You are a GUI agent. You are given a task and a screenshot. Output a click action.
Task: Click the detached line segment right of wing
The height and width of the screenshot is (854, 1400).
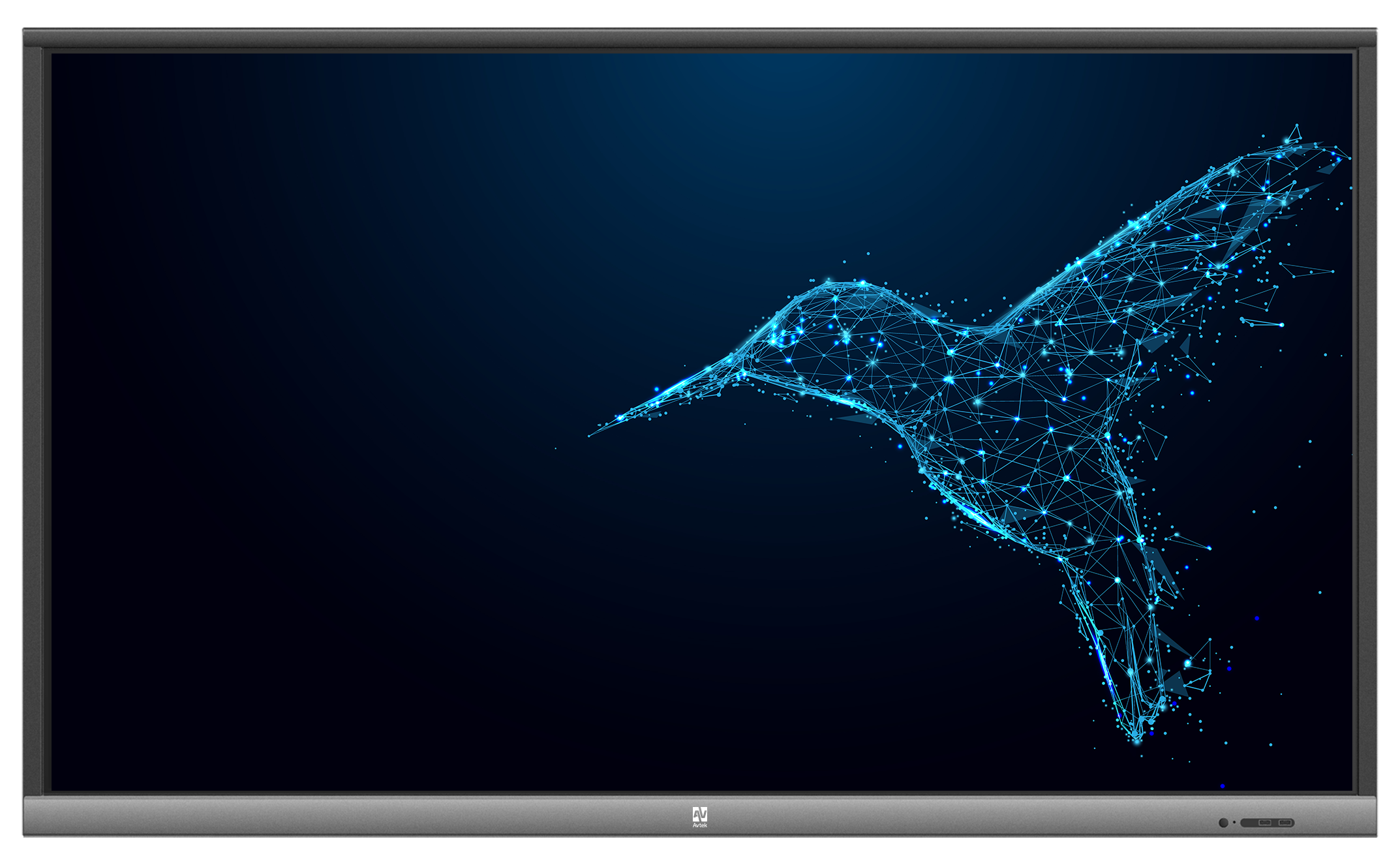pos(1262,323)
